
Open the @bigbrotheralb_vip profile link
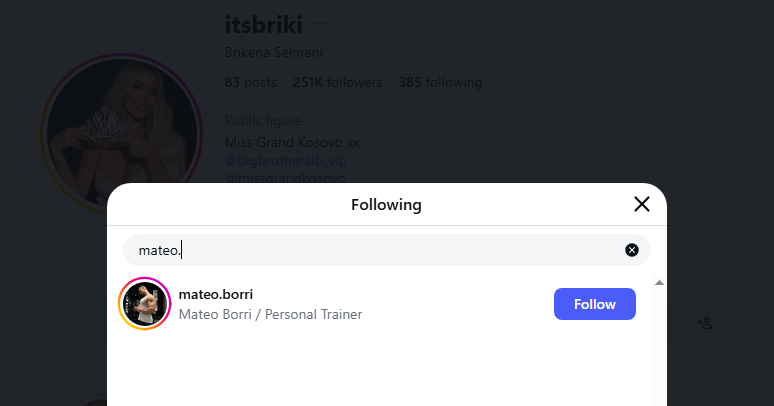pos(286,160)
